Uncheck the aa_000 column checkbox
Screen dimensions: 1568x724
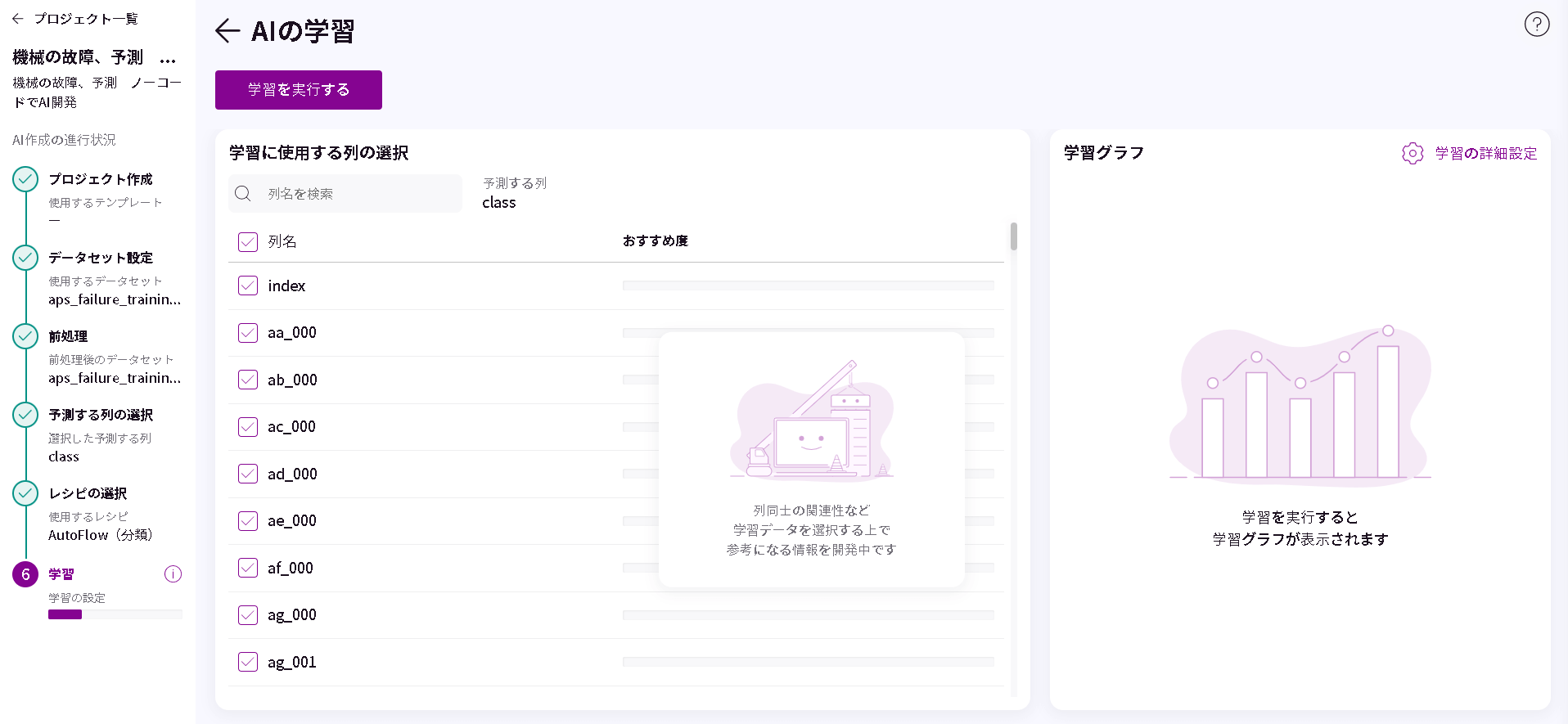(248, 333)
